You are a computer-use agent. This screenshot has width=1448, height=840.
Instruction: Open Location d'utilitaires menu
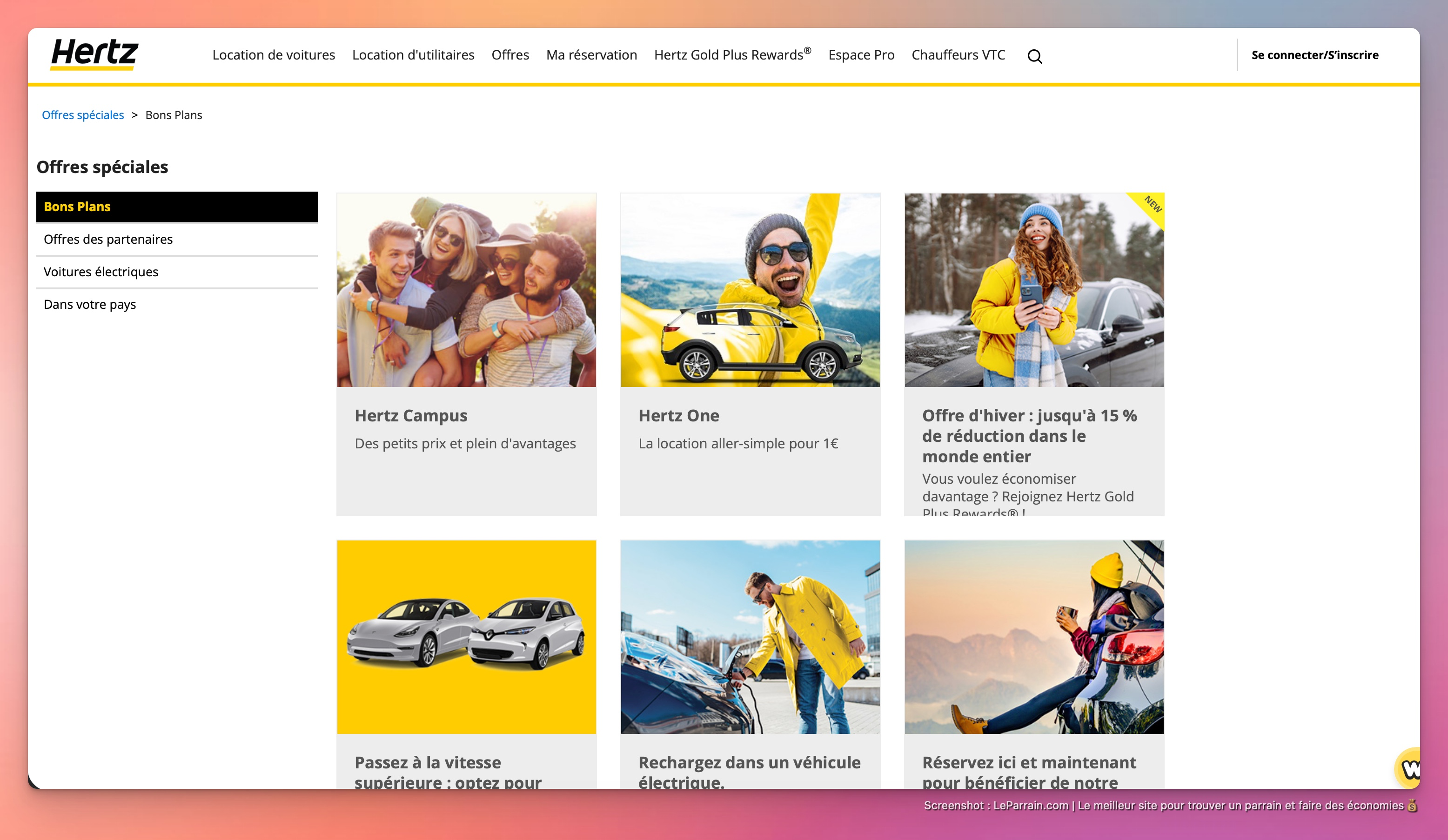(413, 55)
